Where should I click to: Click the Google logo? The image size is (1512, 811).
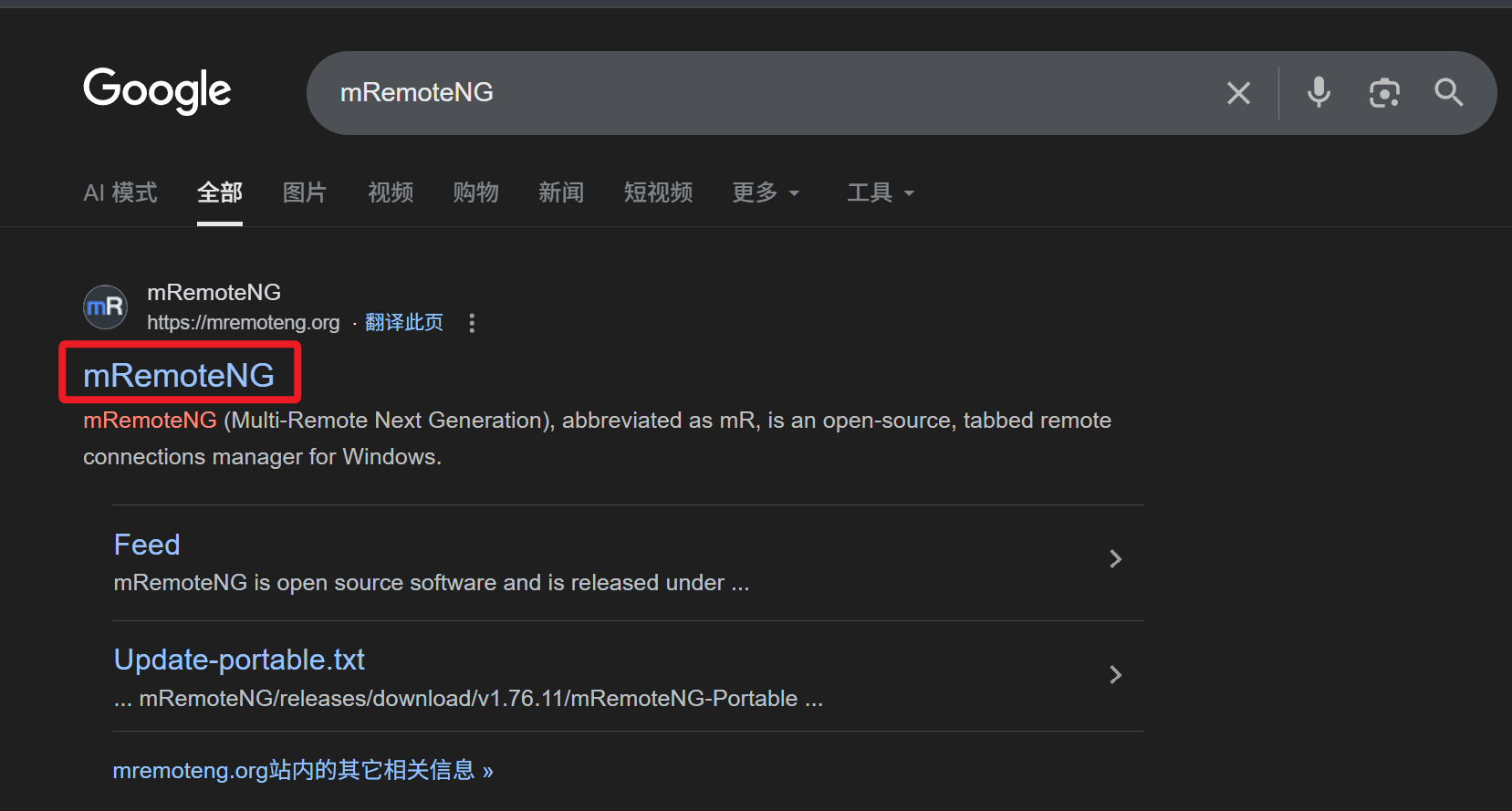click(157, 91)
